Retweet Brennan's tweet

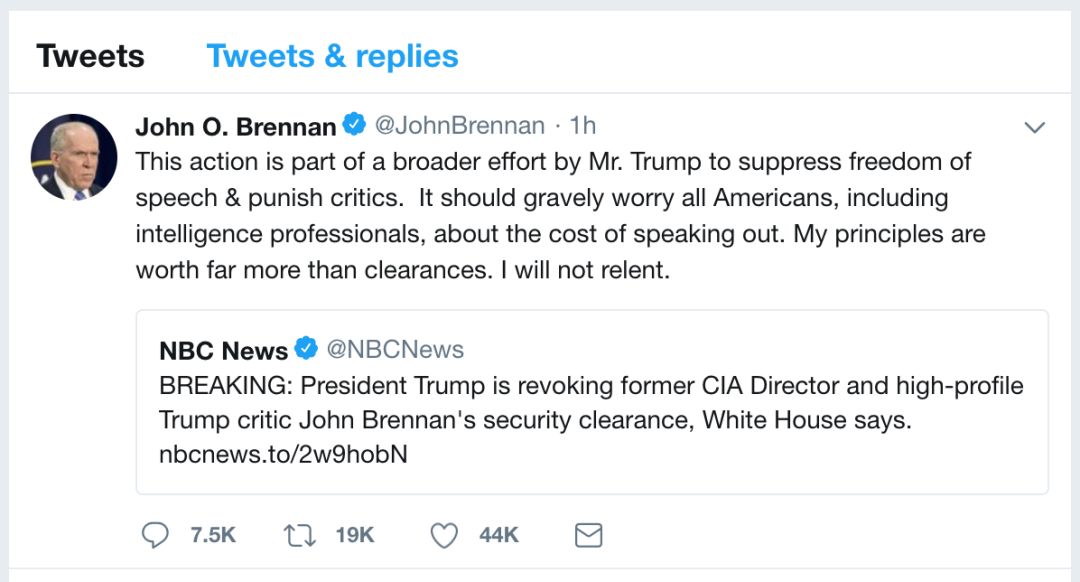[299, 535]
